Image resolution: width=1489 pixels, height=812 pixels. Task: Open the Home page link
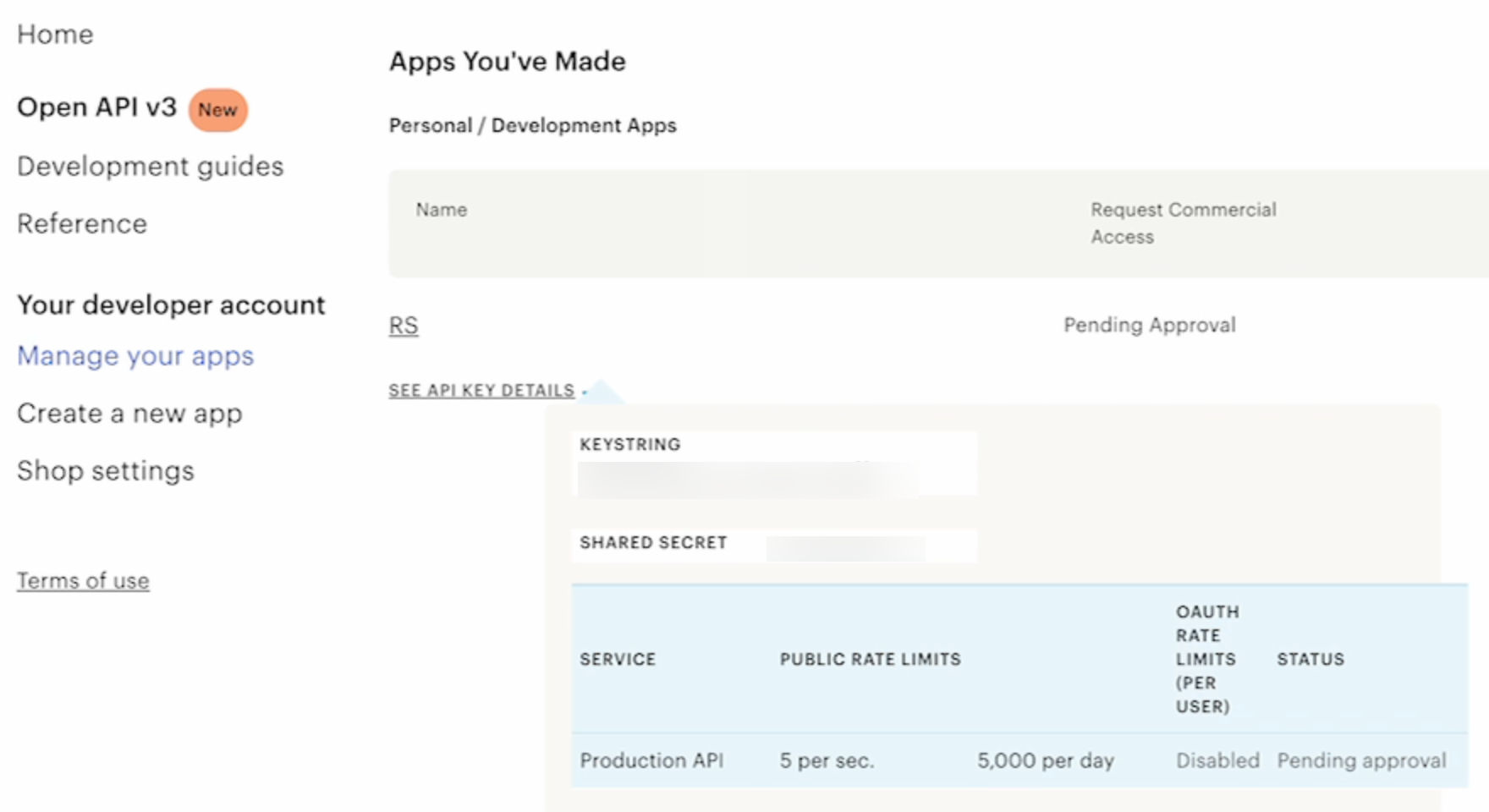pyautogui.click(x=55, y=35)
